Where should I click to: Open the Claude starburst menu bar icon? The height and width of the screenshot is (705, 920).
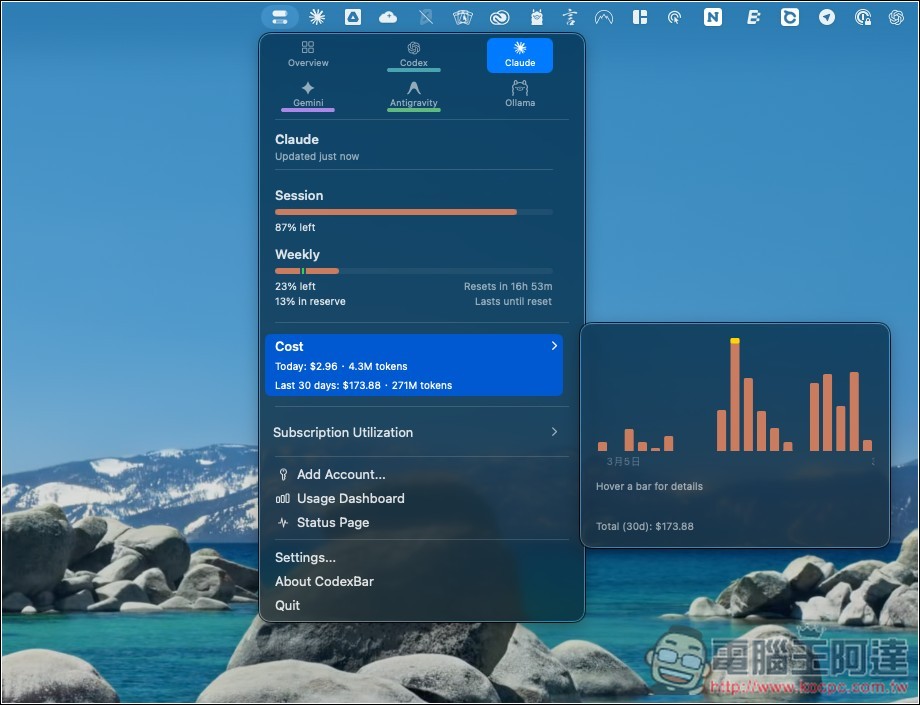(317, 17)
